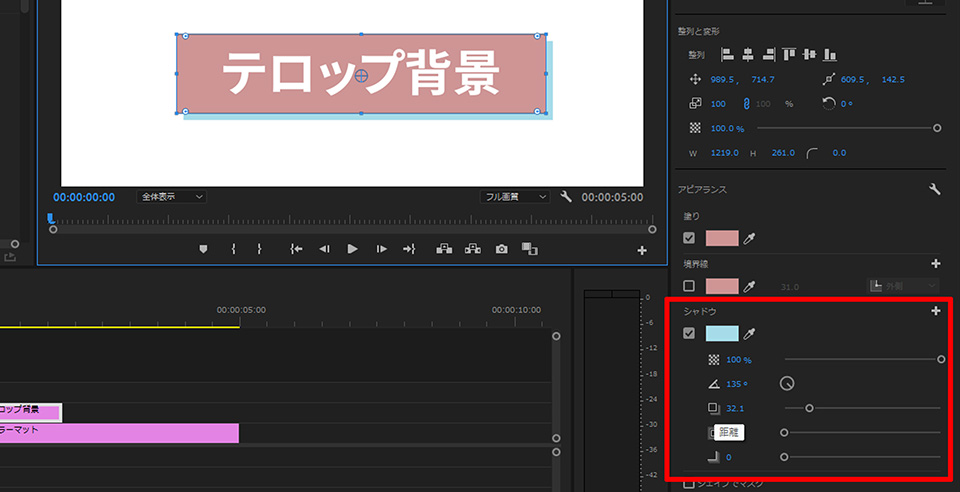Click the shadow angle dial
This screenshot has height=492, width=960.
point(787,384)
